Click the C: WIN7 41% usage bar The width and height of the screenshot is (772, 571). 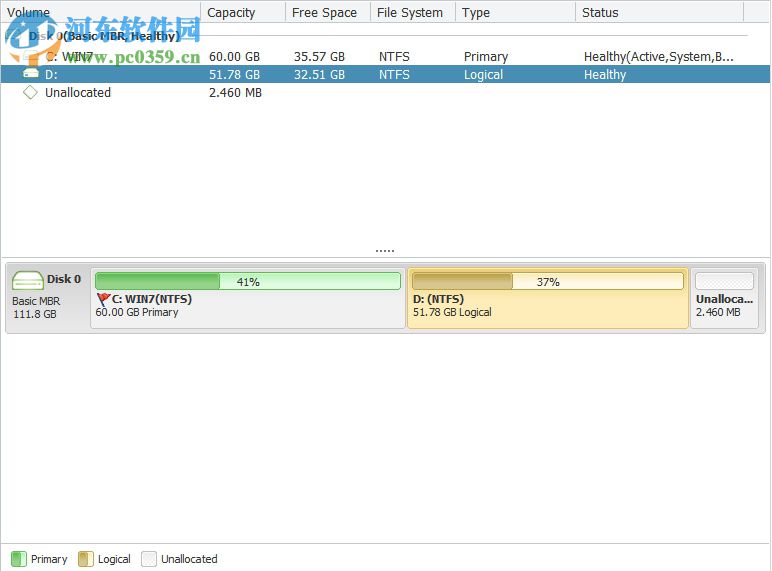pyautogui.click(x=248, y=281)
